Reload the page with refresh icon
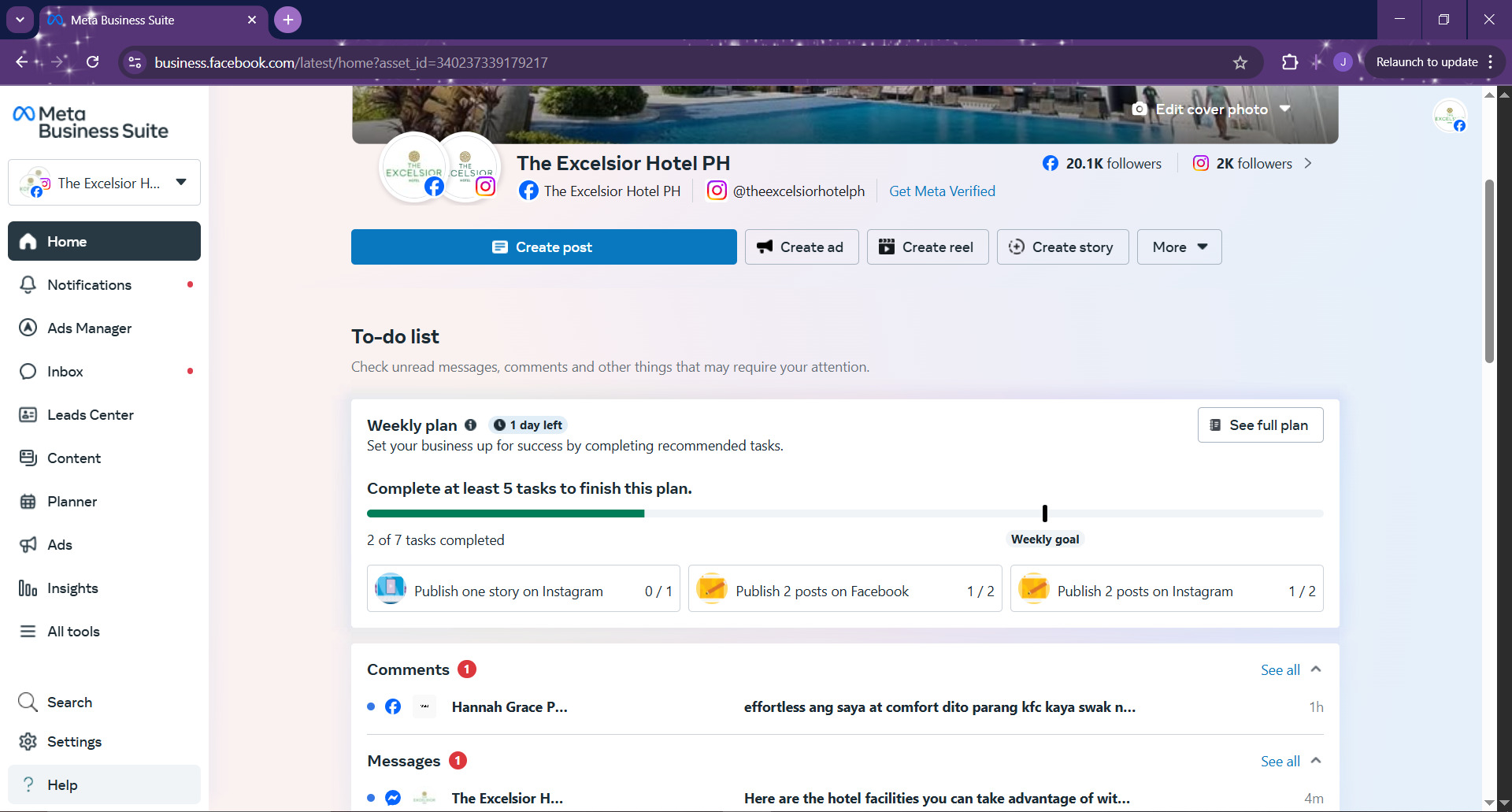The image size is (1512, 812). pyautogui.click(x=93, y=62)
